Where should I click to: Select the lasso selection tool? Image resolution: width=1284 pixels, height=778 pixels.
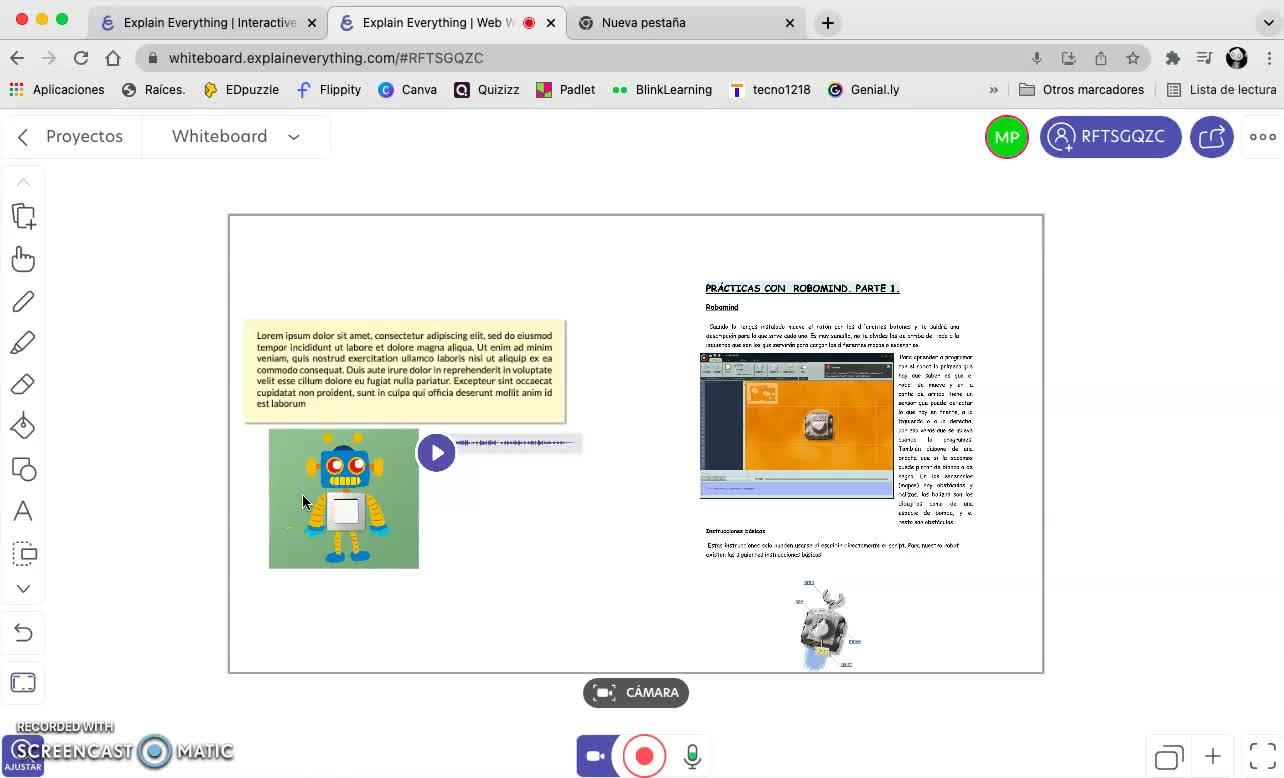tap(23, 553)
